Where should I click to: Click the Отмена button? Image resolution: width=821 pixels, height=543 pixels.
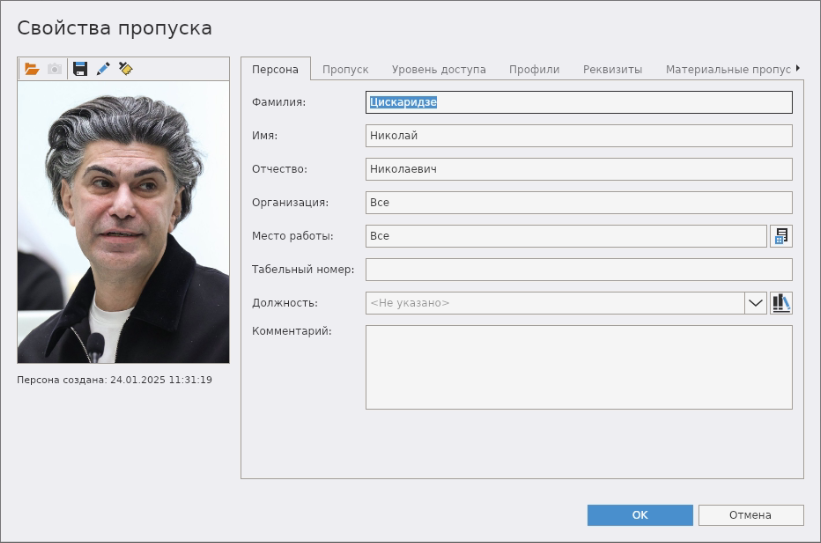750,515
